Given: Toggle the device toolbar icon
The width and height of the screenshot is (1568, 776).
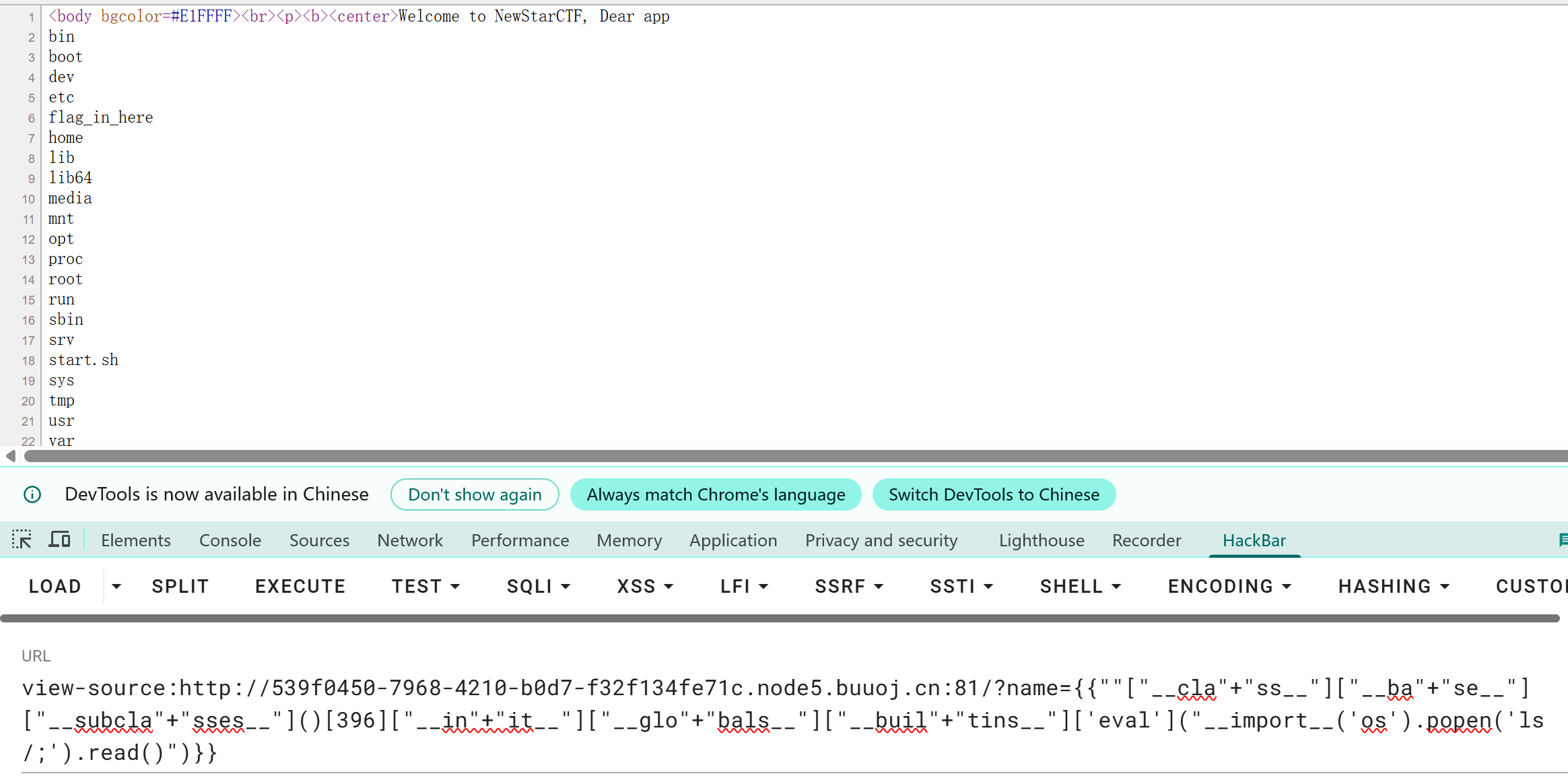Looking at the screenshot, I should pyautogui.click(x=59, y=540).
